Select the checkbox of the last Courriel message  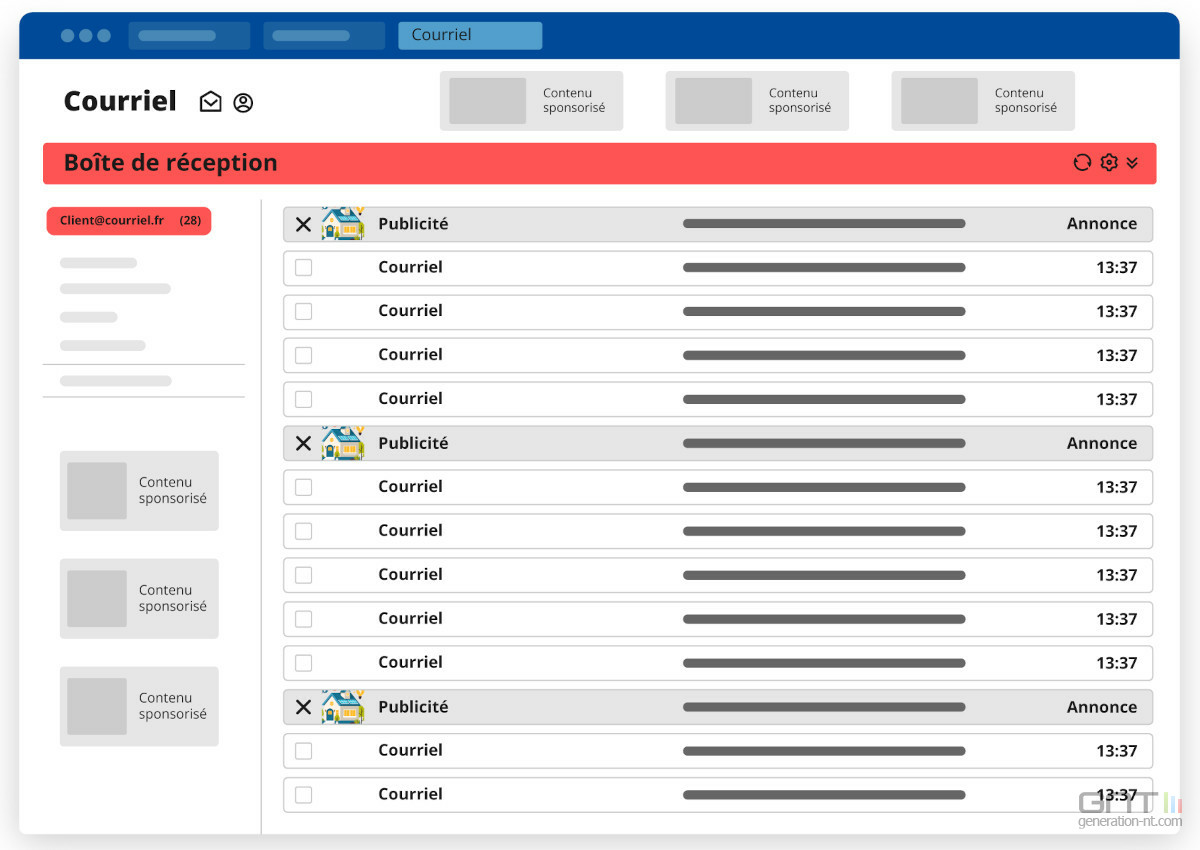click(x=304, y=795)
